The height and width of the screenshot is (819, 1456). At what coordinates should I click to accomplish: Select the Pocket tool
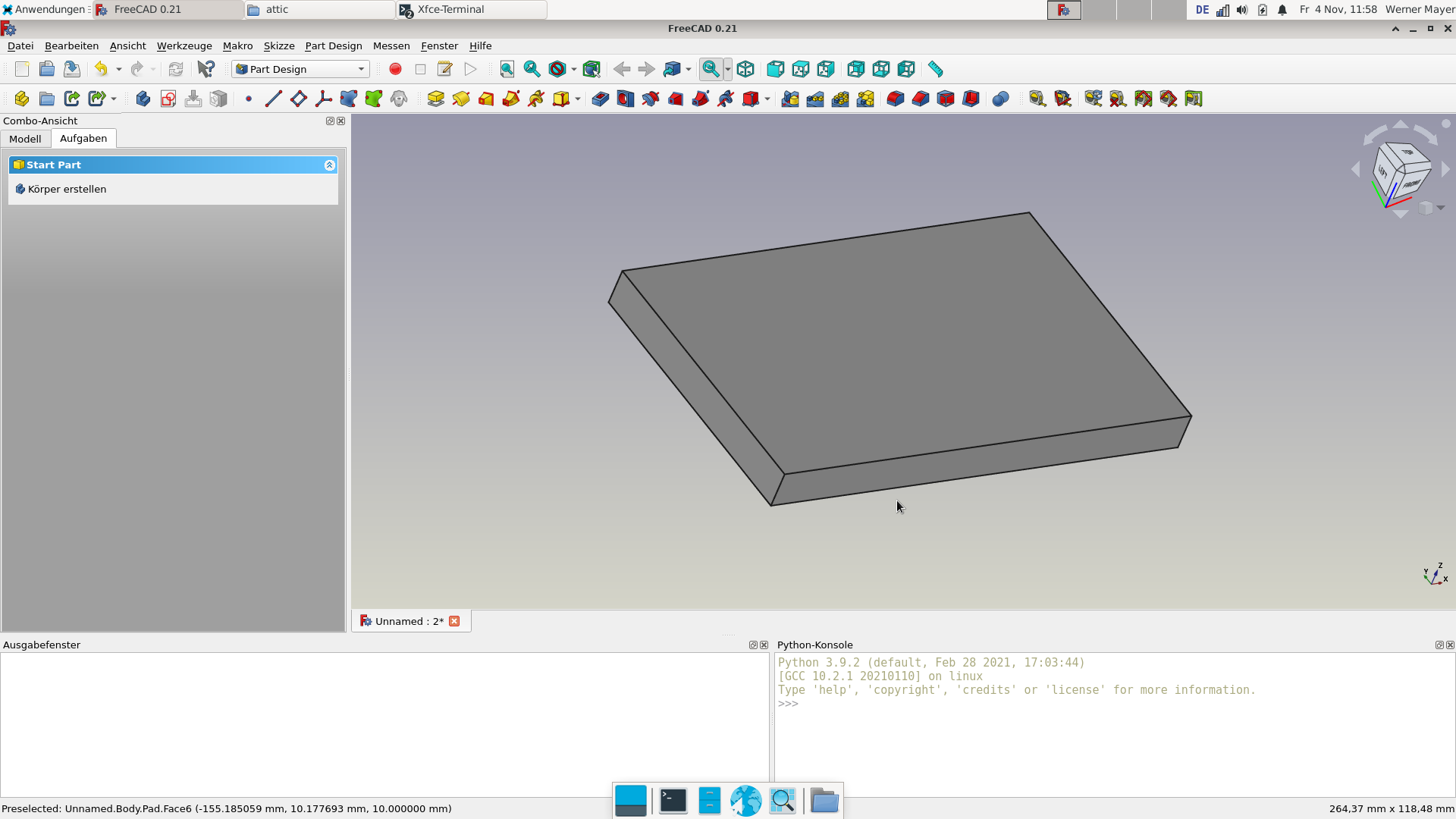(600, 99)
